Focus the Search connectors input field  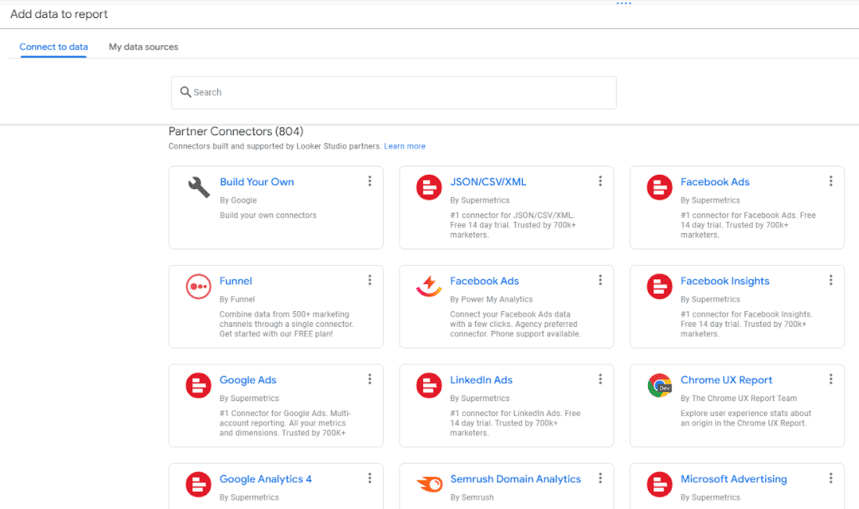tap(394, 93)
